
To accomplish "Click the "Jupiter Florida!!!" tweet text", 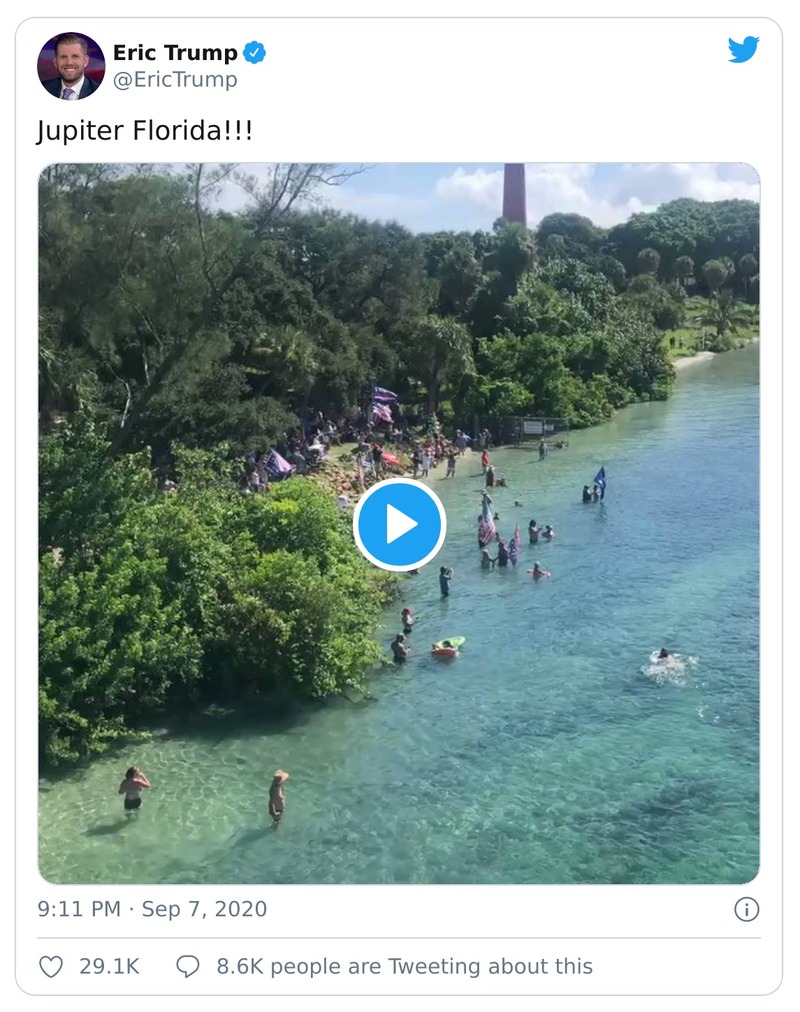I will coord(145,131).
